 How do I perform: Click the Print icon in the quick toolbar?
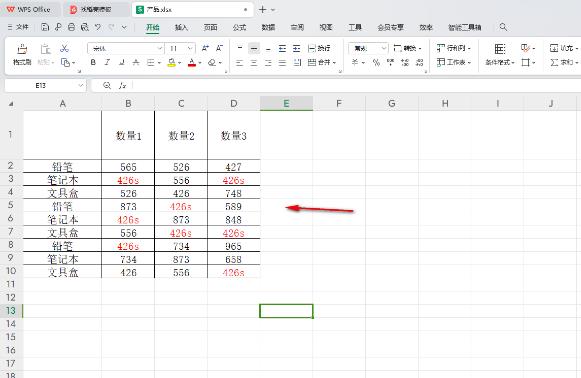(x=72, y=27)
